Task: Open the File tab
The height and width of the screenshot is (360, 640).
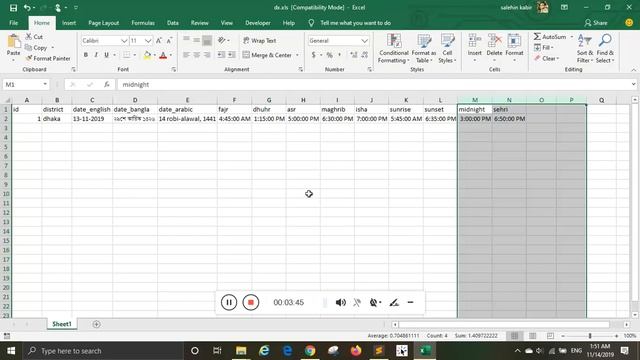Action: [x=13, y=23]
